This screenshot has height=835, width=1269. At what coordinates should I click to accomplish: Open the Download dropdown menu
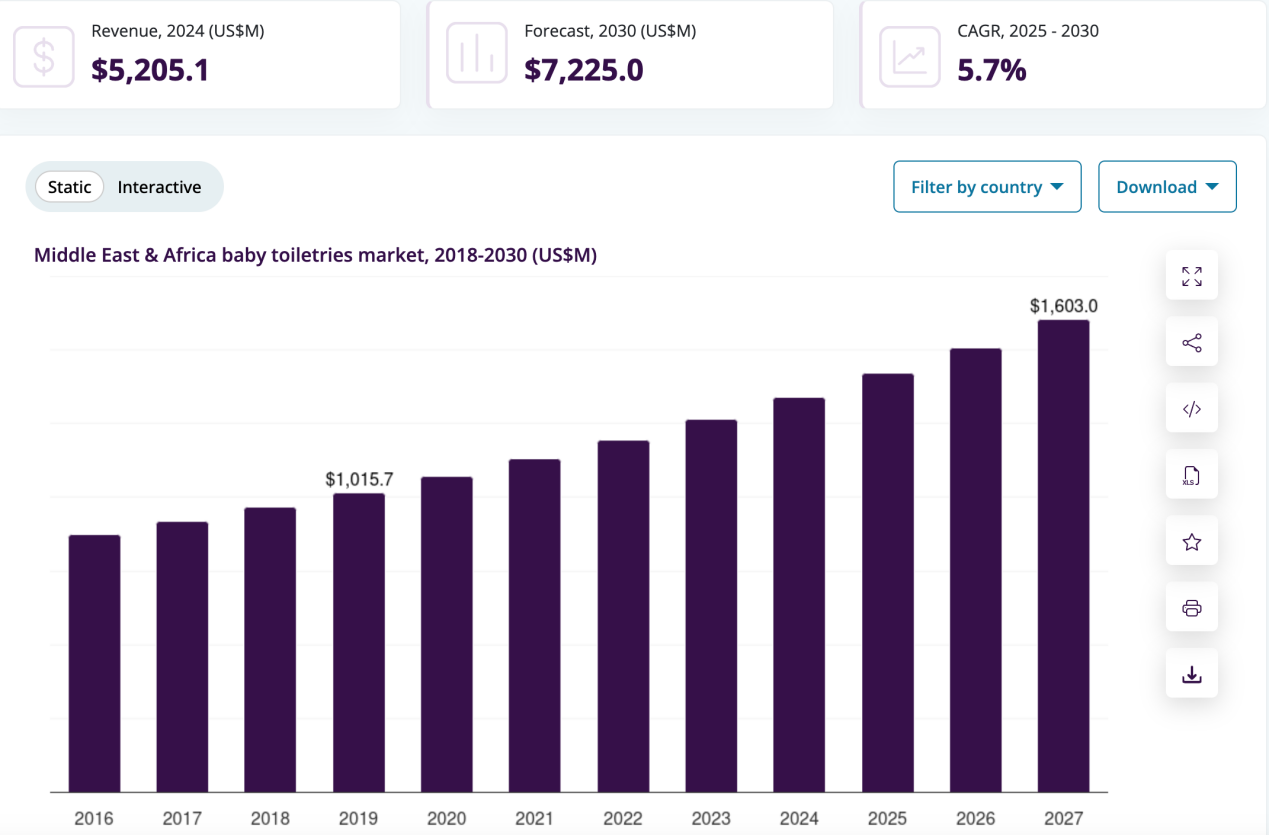point(1167,187)
